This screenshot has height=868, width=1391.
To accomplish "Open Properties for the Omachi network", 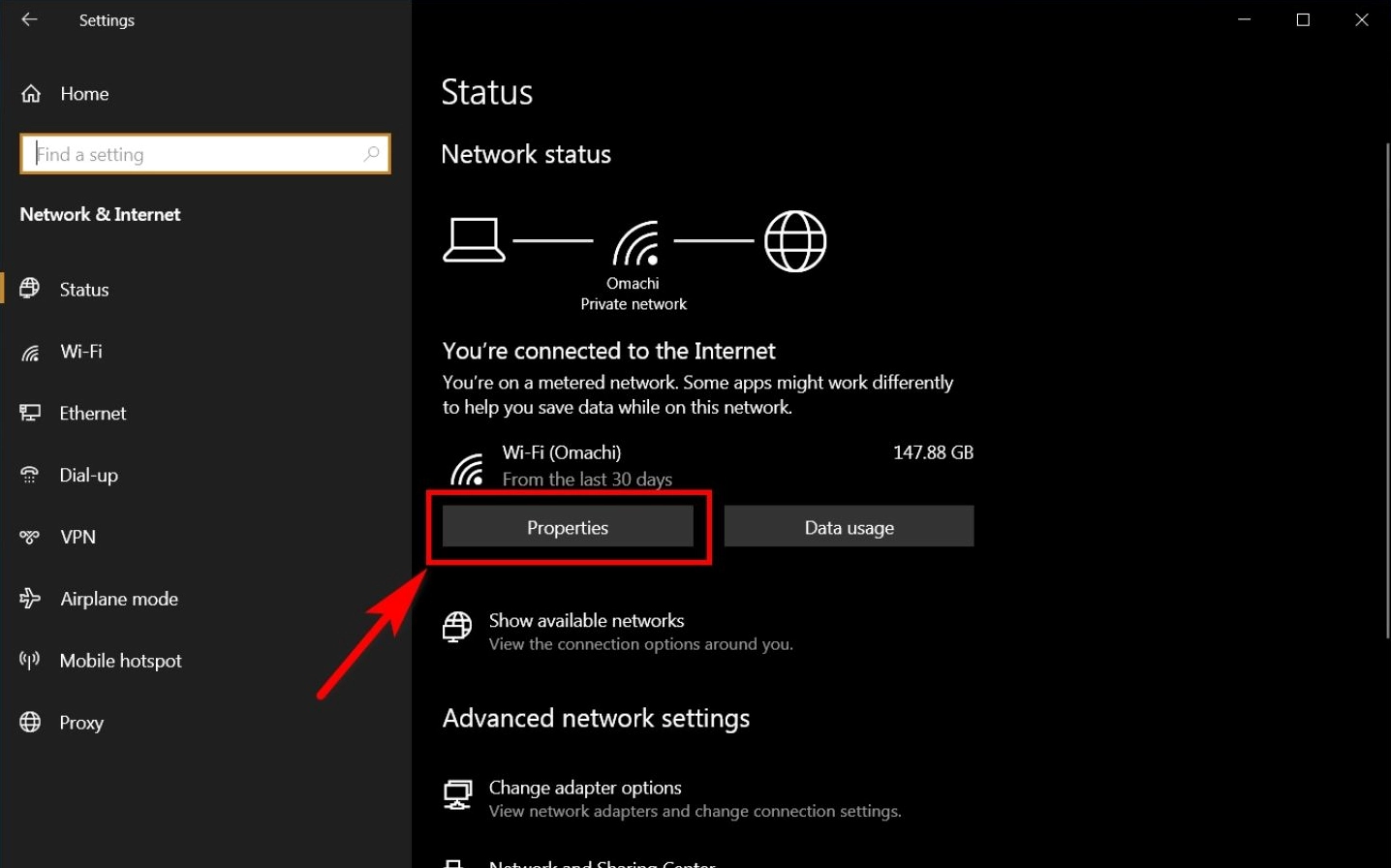I will [568, 527].
